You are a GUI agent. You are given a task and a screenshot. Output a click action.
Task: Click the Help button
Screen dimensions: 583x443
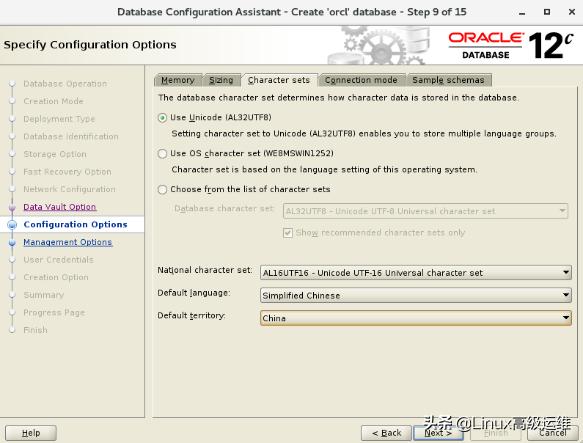31,433
